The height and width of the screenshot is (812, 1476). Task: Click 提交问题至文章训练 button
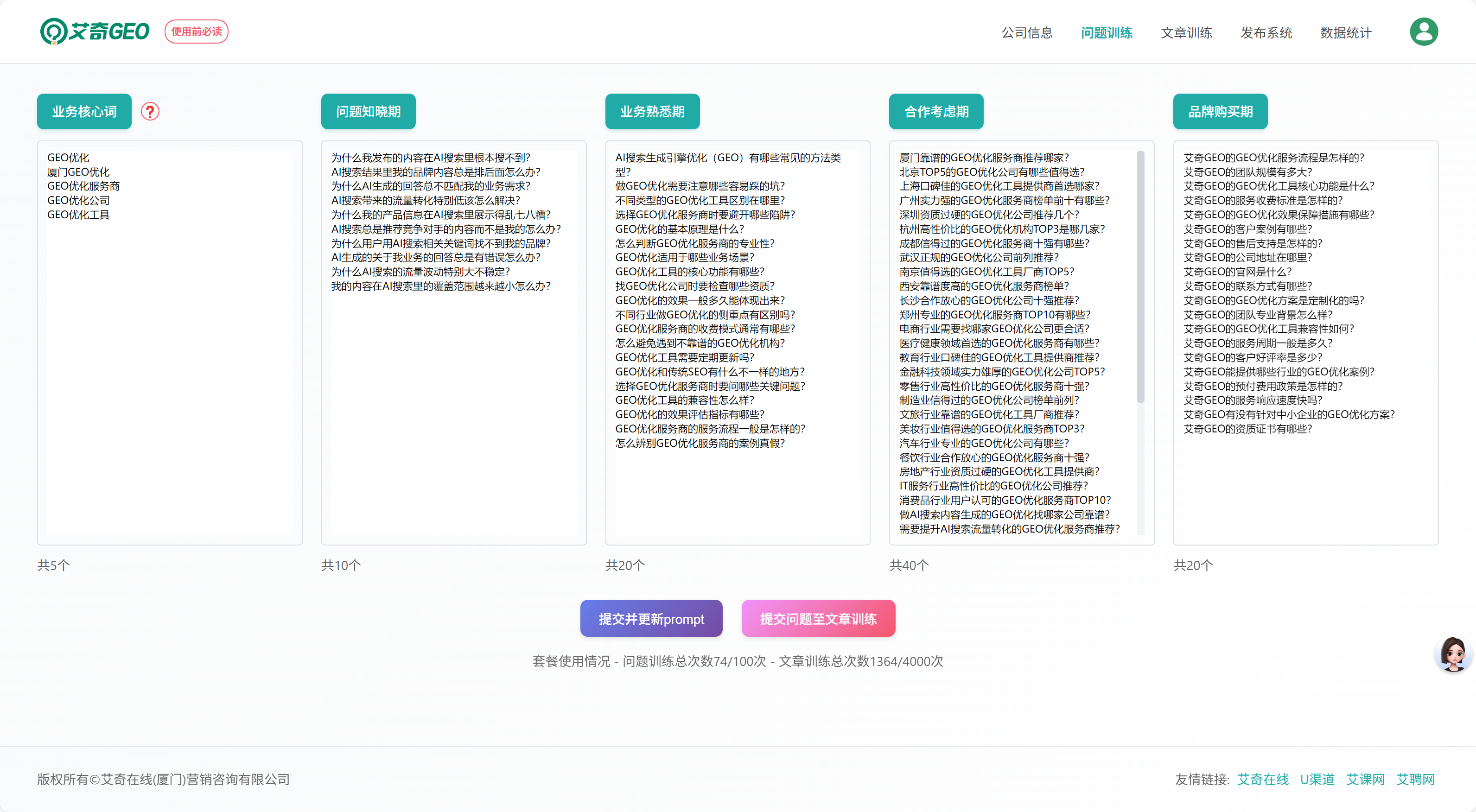coord(818,618)
